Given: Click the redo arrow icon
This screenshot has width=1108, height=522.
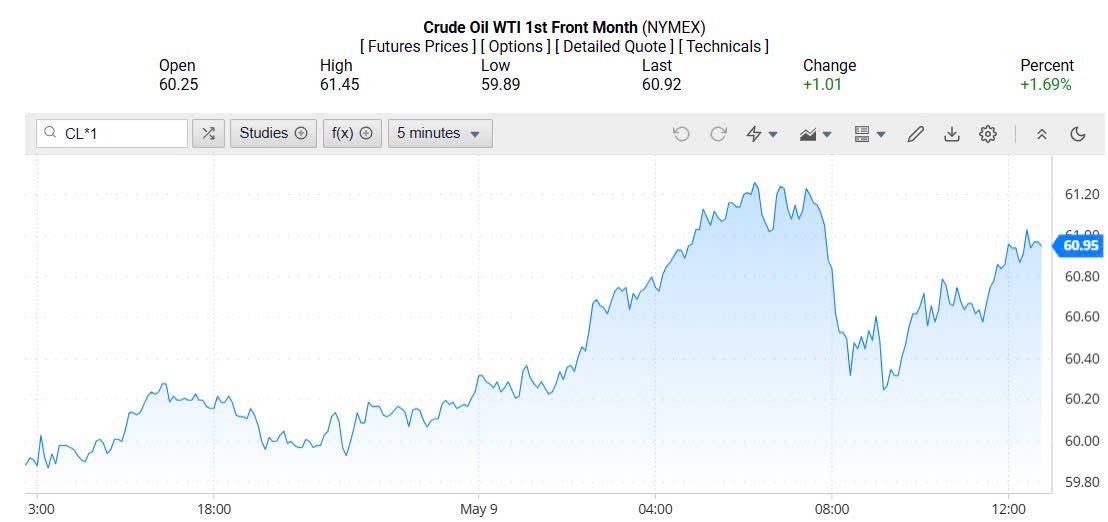Looking at the screenshot, I should [x=718, y=134].
